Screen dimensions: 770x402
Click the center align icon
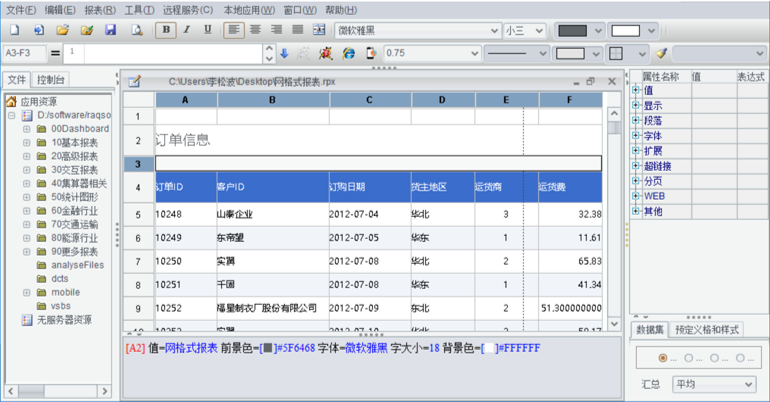[x=255, y=31]
